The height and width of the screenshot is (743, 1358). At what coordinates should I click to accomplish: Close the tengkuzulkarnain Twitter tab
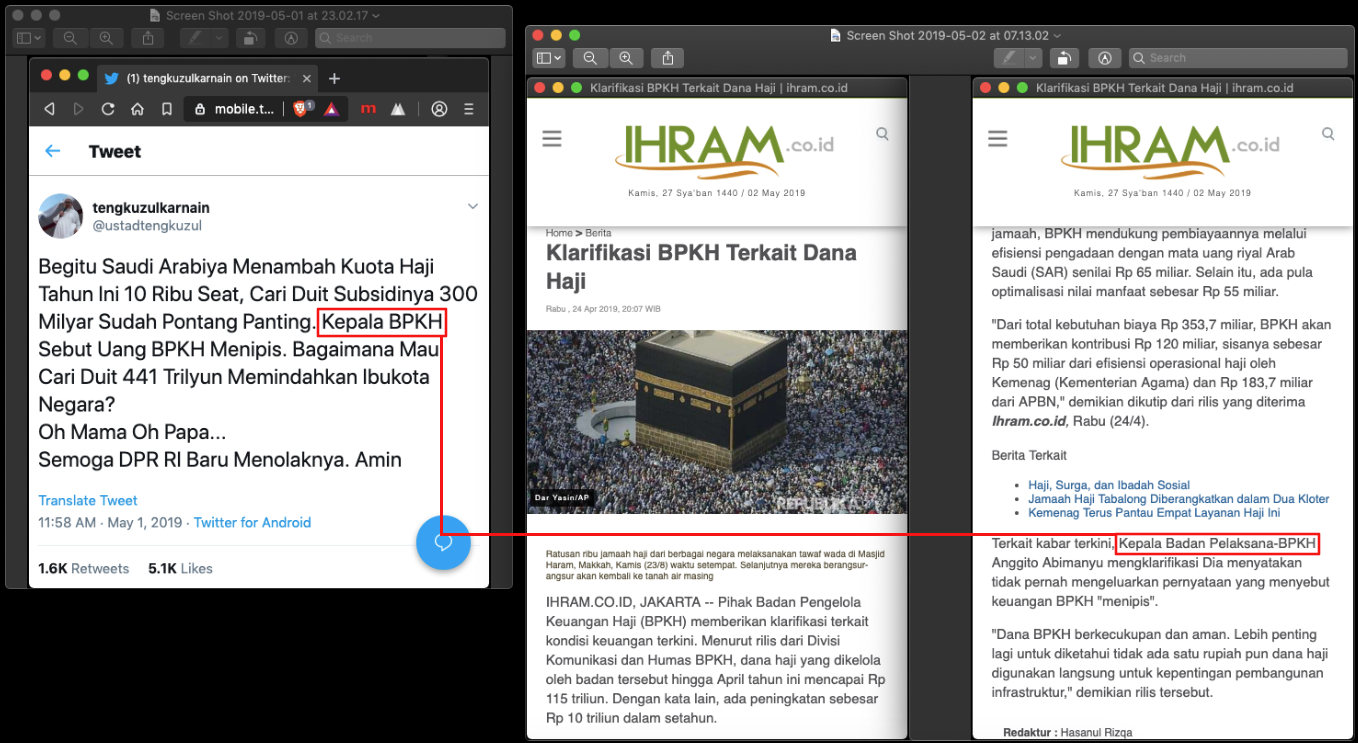(306, 78)
